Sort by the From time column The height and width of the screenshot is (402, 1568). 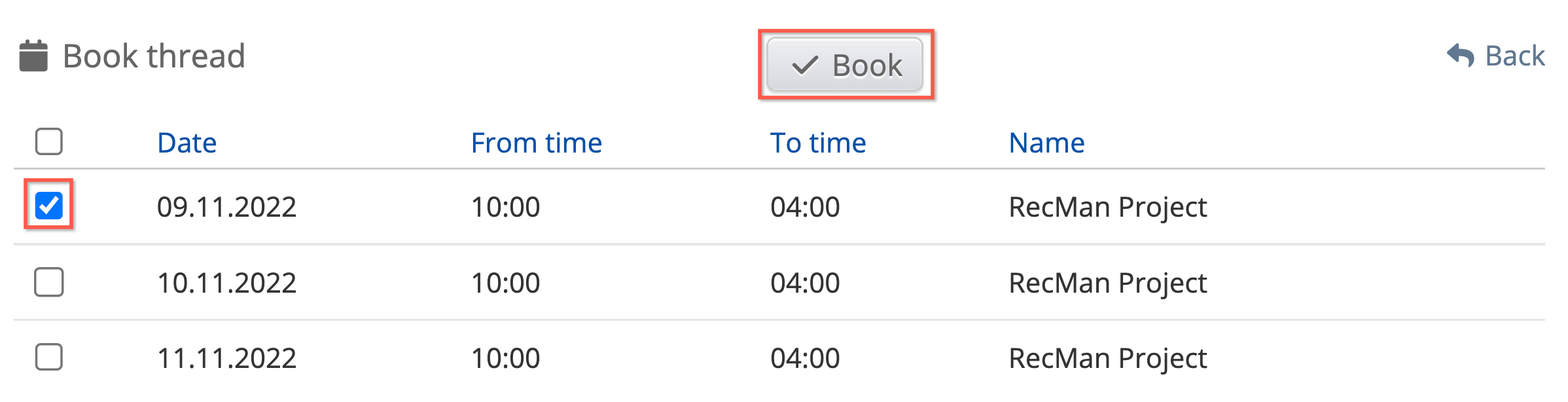point(536,143)
